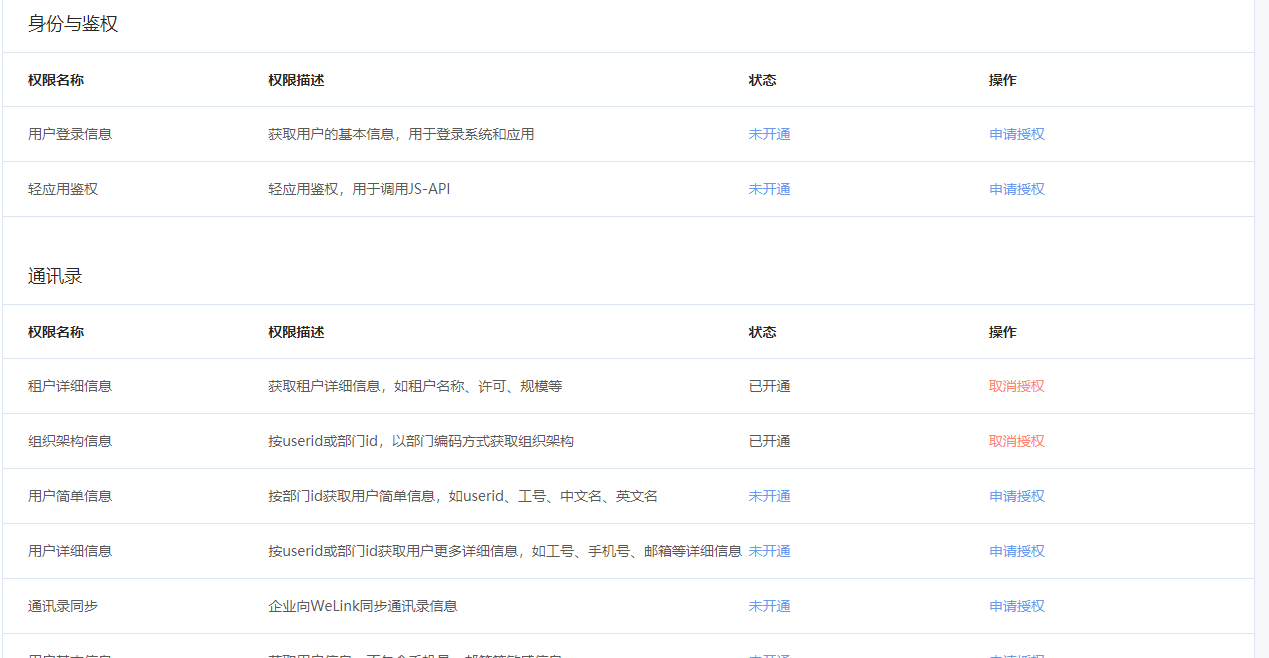This screenshot has width=1269, height=658.
Task: Click 未开通 status of 用户详细信息
Action: pos(769,551)
